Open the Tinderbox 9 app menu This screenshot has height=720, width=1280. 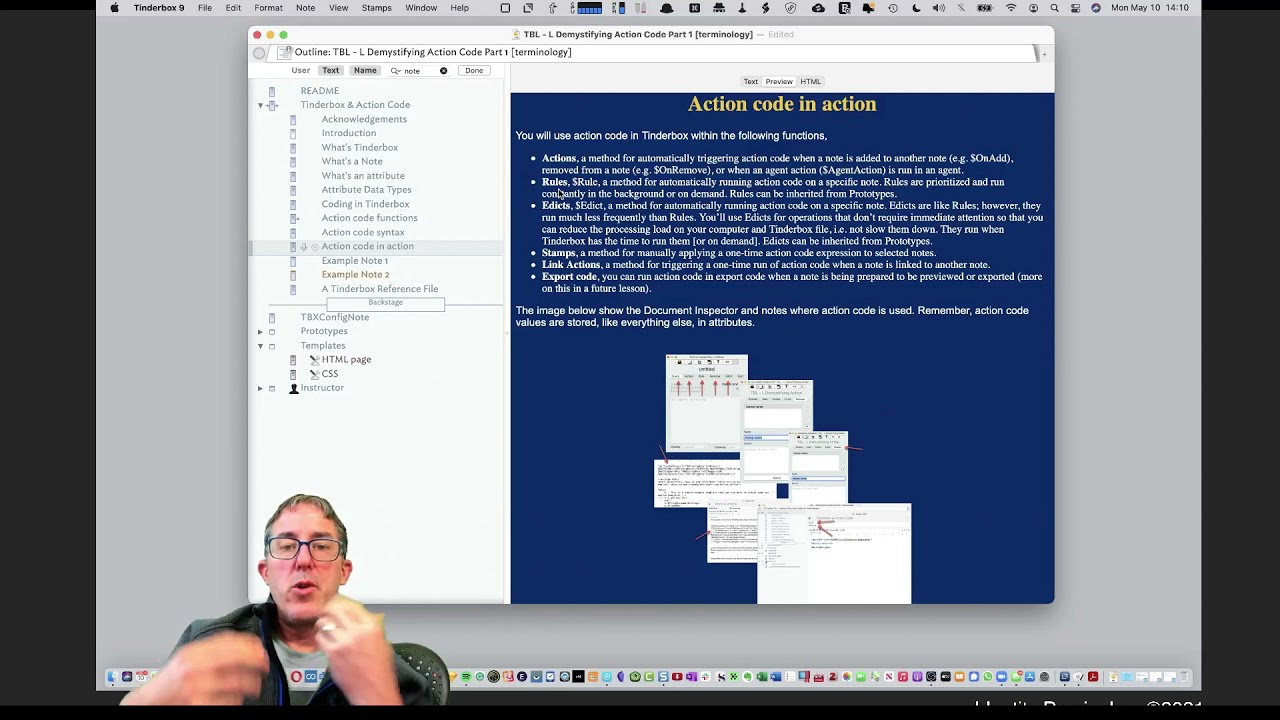pos(159,8)
